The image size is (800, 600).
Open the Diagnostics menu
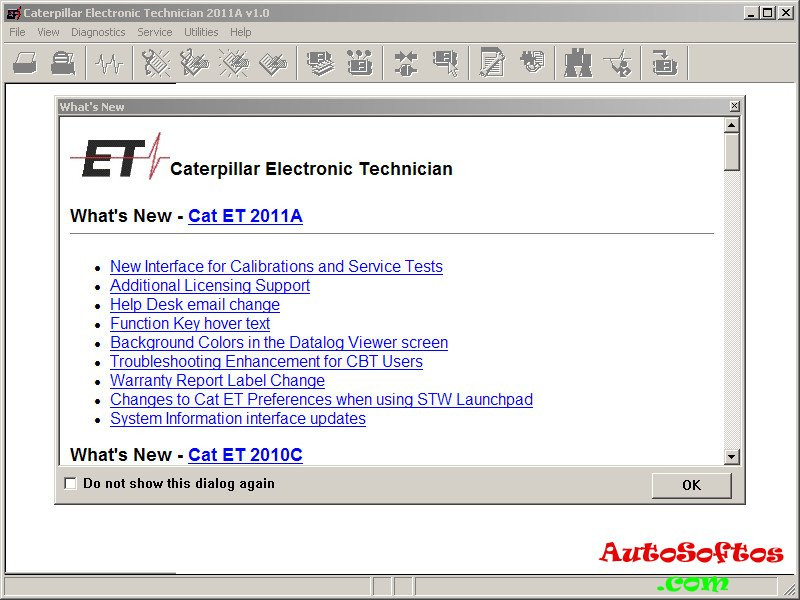[98, 32]
